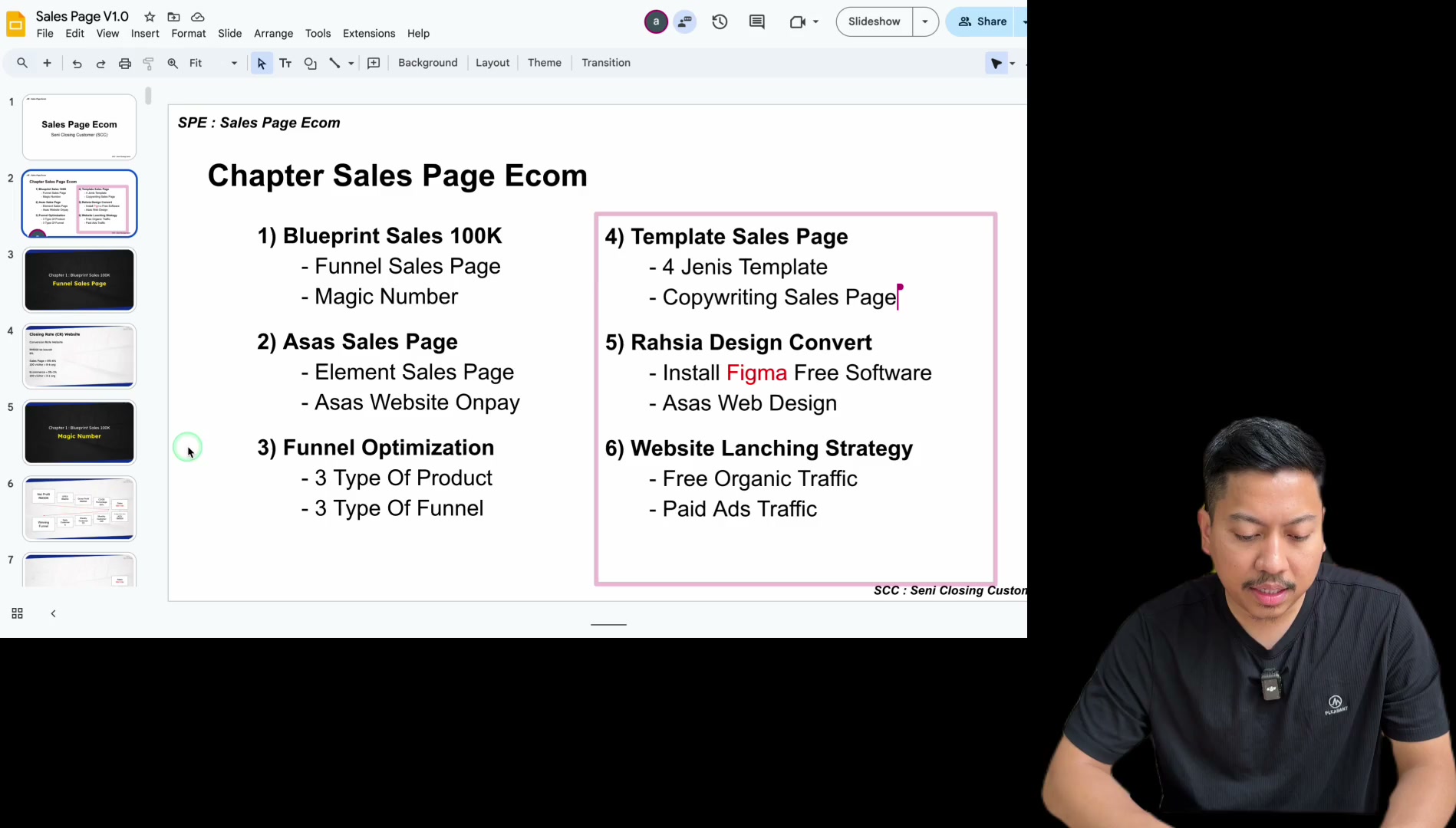Open grid view of slides
Image resolution: width=1456 pixels, height=828 pixels.
point(17,613)
